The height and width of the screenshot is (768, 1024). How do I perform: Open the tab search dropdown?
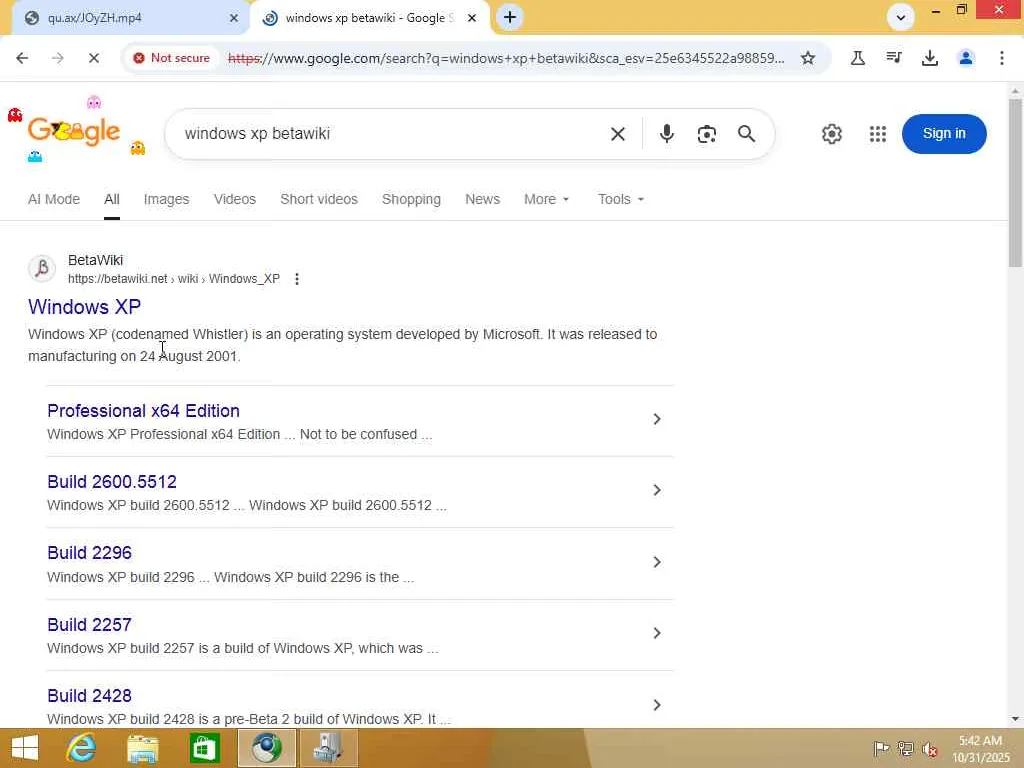coord(901,18)
